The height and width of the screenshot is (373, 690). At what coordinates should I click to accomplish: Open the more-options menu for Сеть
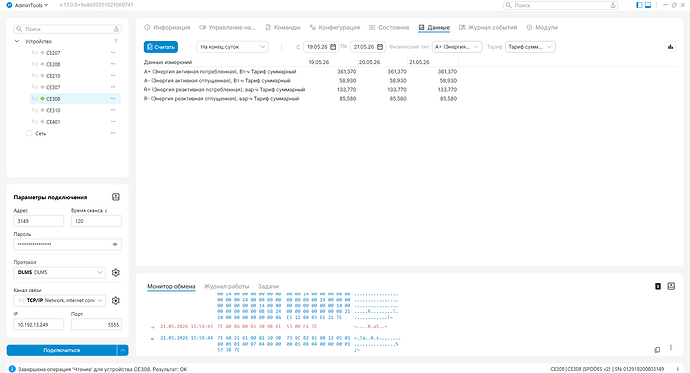(113, 133)
